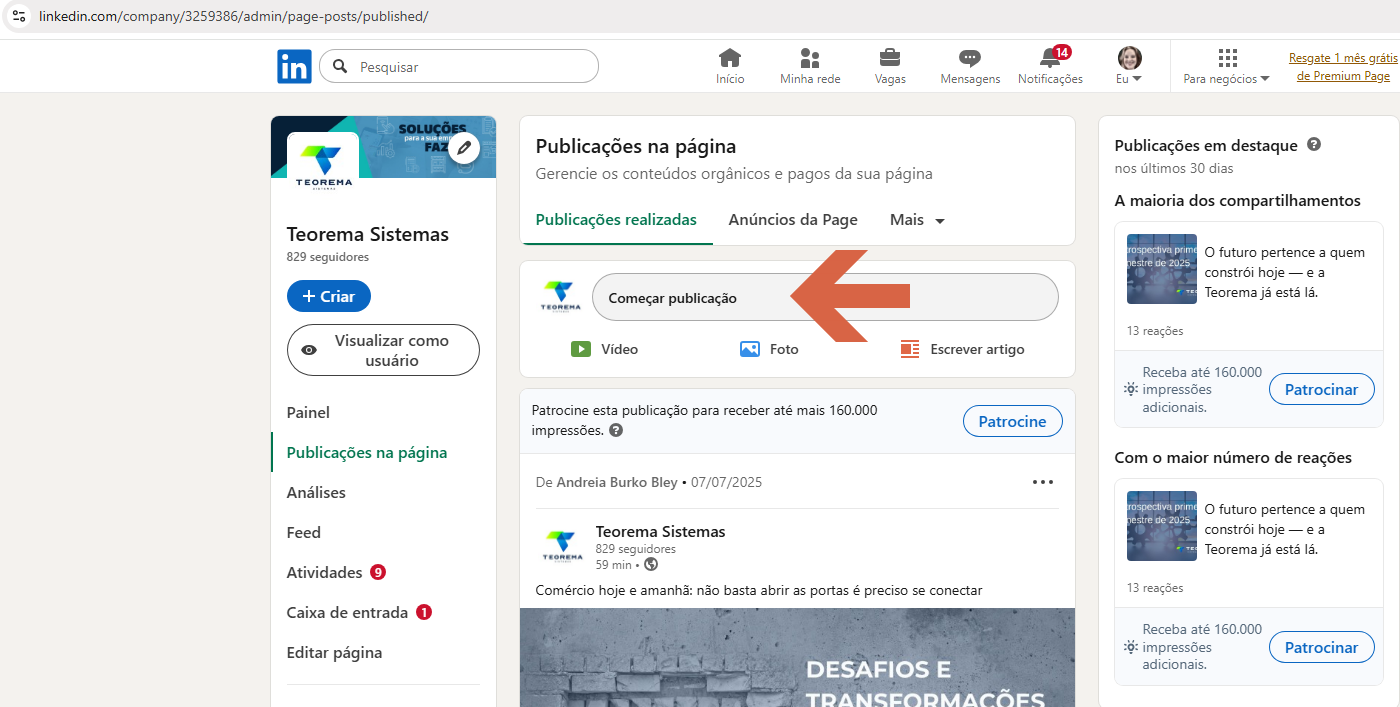
Task: Click the Começar publicação field
Action: point(825,297)
